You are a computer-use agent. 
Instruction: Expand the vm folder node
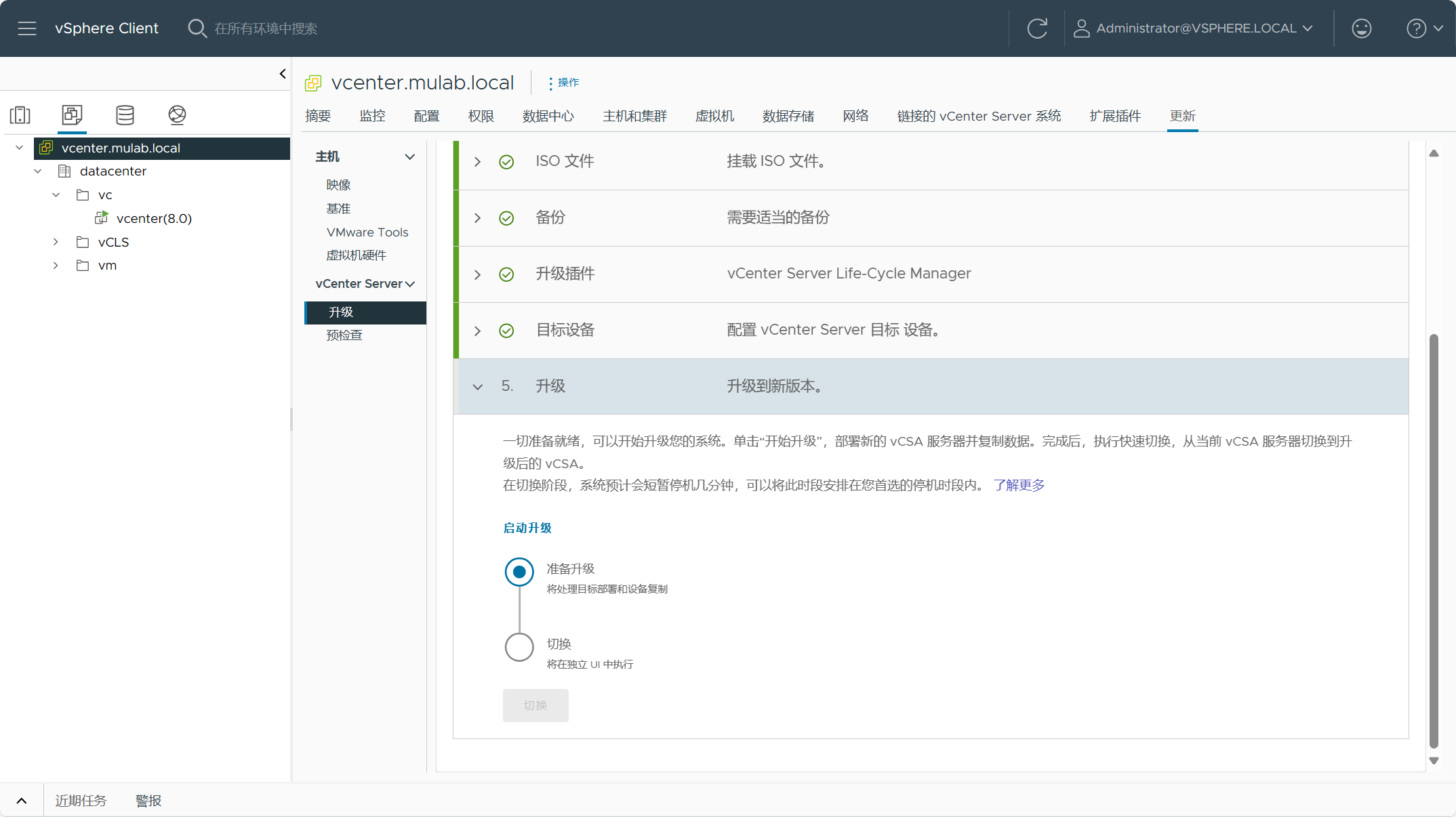pyautogui.click(x=56, y=266)
